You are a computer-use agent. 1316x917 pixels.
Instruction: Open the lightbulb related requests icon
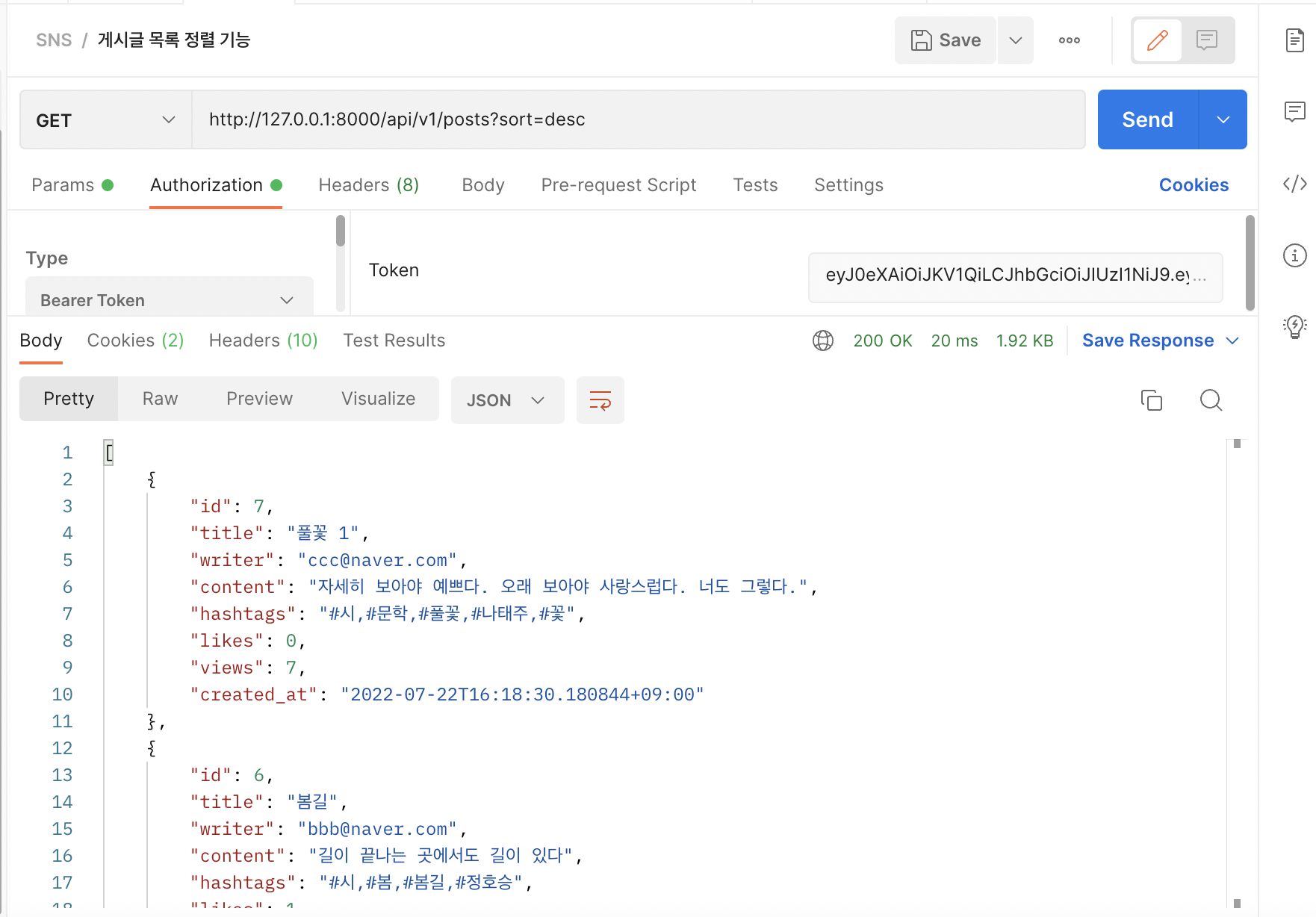pos(1295,326)
